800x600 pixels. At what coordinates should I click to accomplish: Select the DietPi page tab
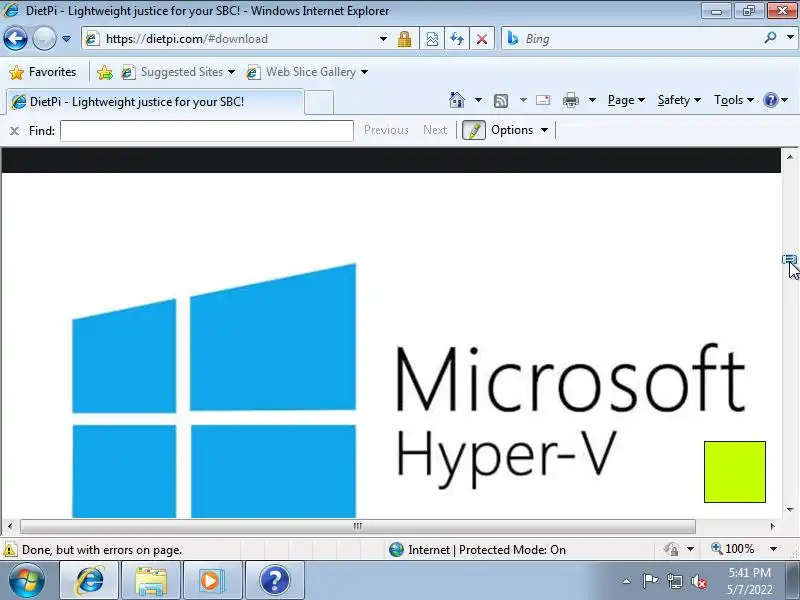155,102
